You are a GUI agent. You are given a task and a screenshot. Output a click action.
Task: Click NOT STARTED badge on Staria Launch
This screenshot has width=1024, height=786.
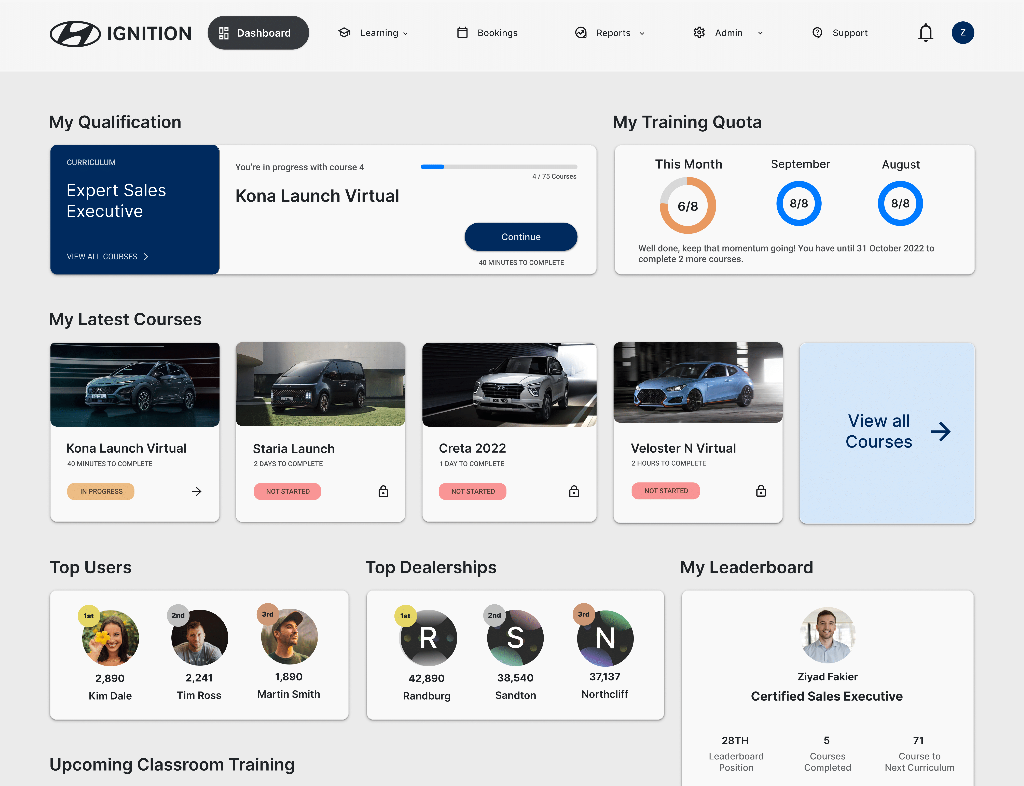287,492
